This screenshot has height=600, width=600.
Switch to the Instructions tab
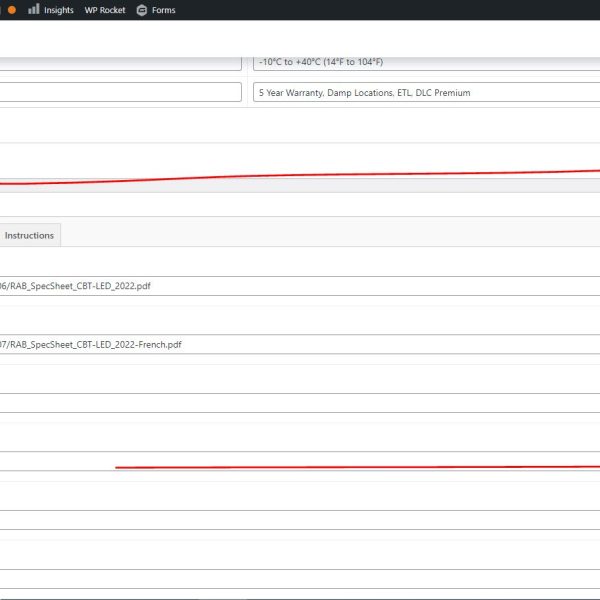pos(29,236)
